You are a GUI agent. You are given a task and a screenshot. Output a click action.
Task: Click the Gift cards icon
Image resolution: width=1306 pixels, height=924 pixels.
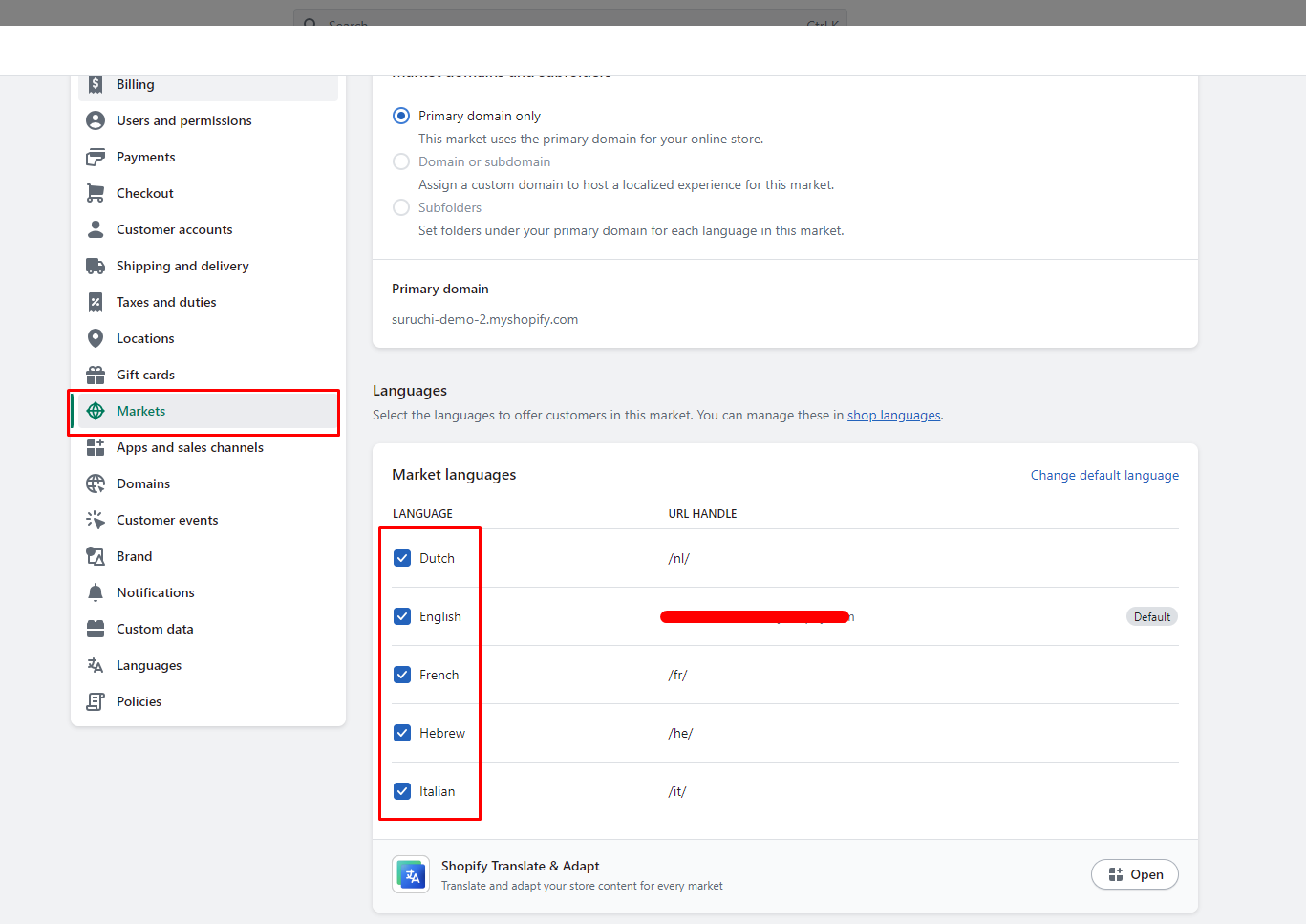[96, 375]
